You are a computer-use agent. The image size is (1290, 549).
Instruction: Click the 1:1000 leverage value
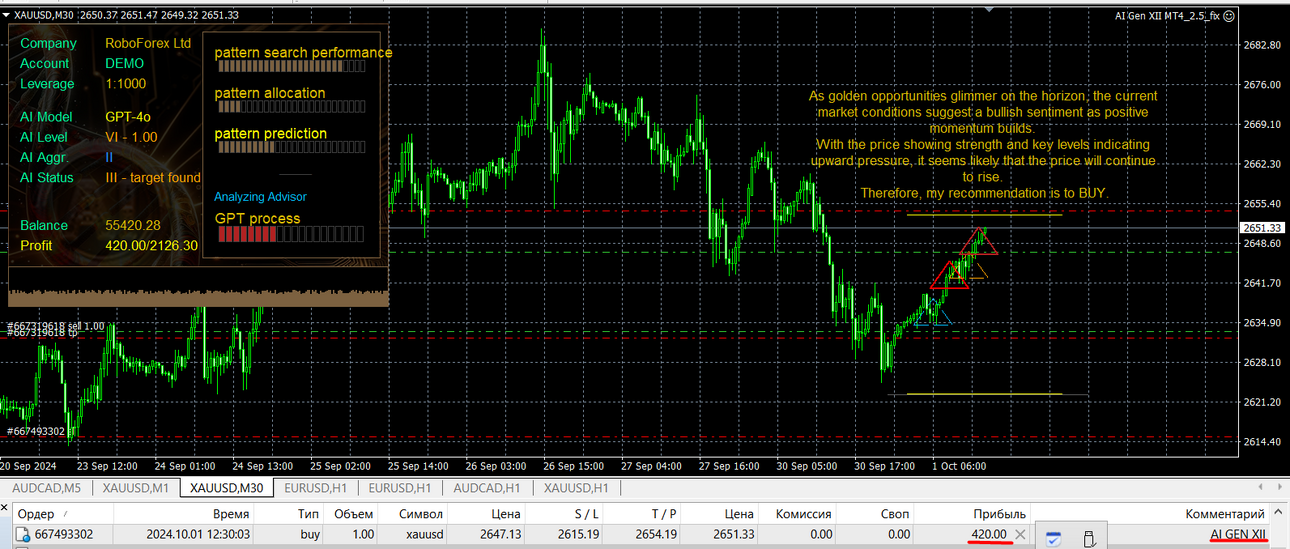[x=125, y=84]
